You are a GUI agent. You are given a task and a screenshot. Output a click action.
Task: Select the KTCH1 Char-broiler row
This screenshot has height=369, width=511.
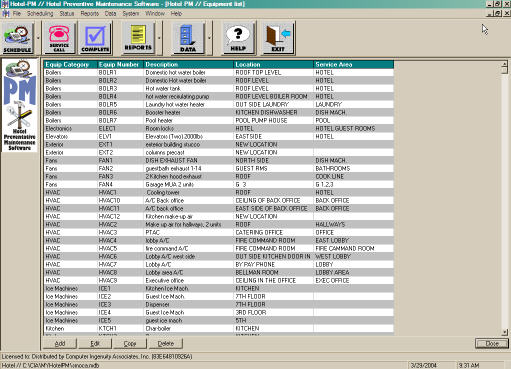(x=219, y=328)
